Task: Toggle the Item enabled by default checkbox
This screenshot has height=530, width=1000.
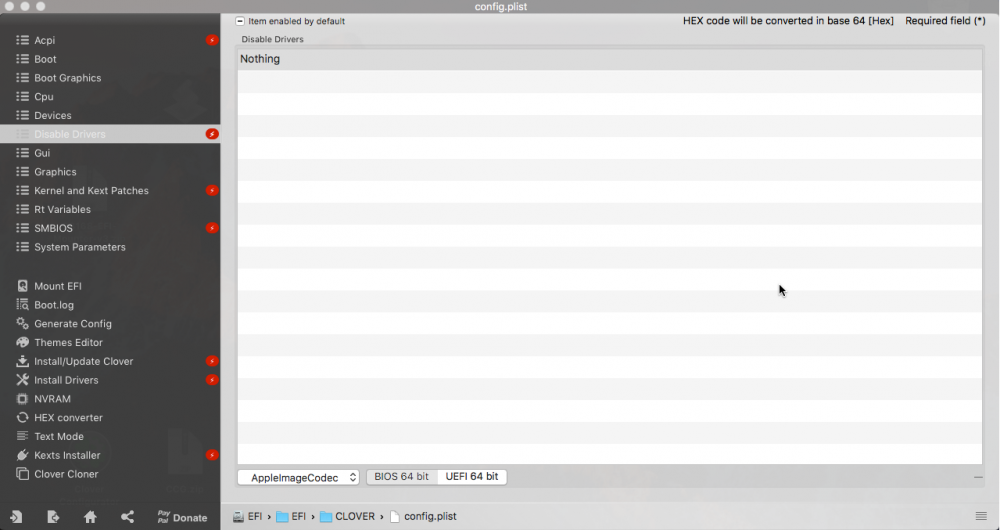Action: click(240, 21)
